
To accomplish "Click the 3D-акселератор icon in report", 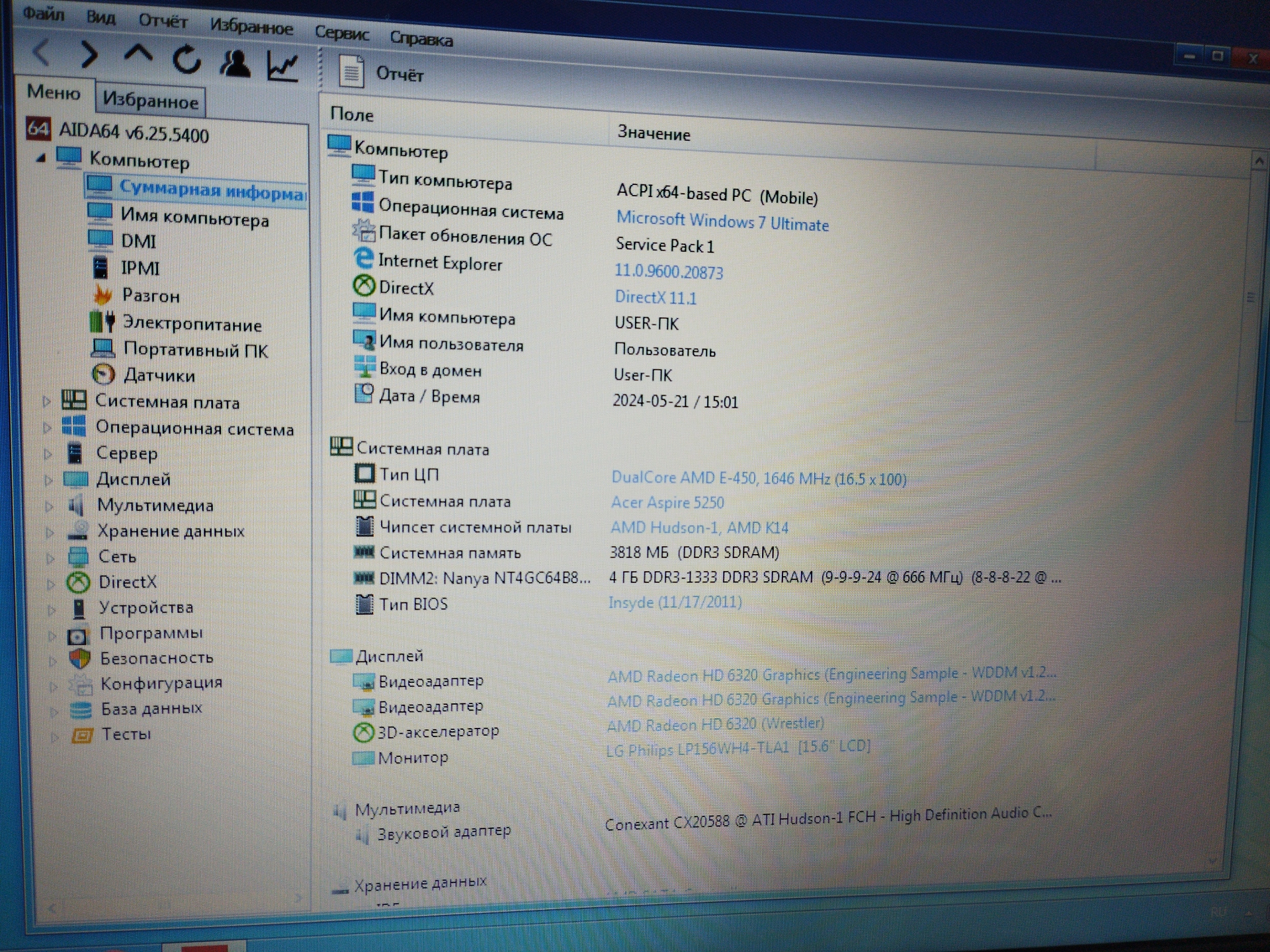I will point(363,732).
